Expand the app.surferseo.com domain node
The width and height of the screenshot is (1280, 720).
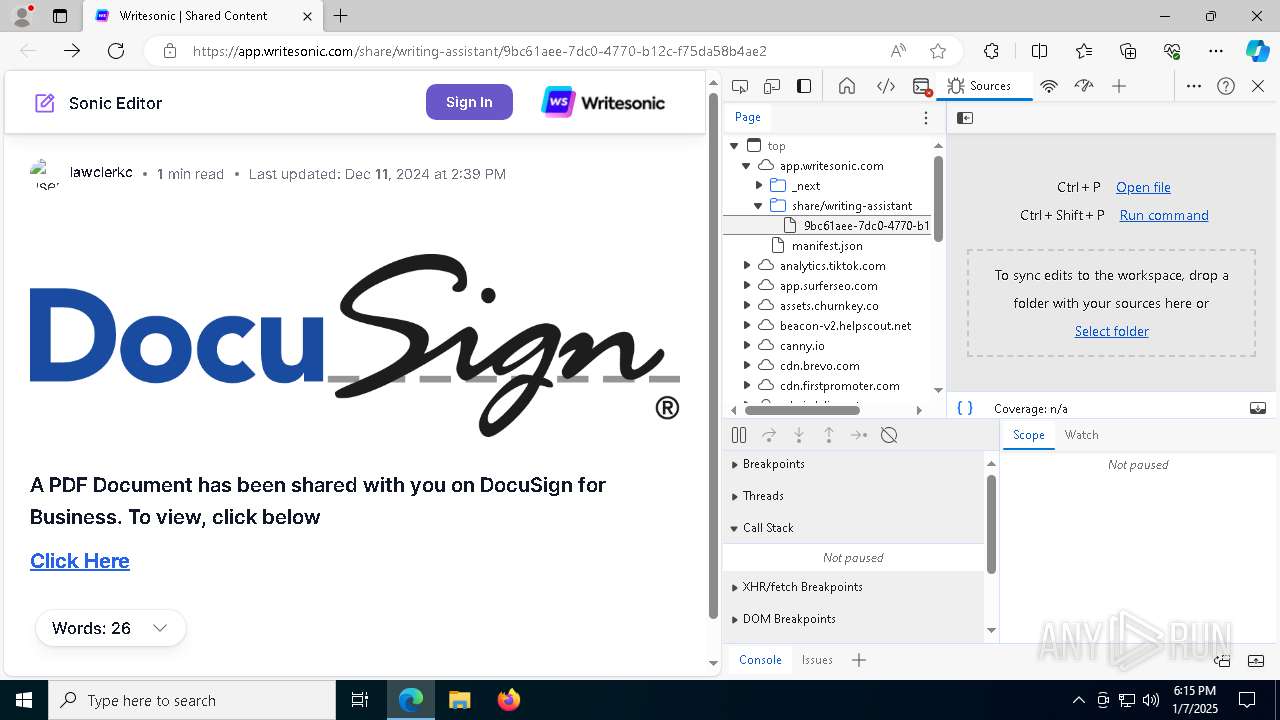coord(747,286)
